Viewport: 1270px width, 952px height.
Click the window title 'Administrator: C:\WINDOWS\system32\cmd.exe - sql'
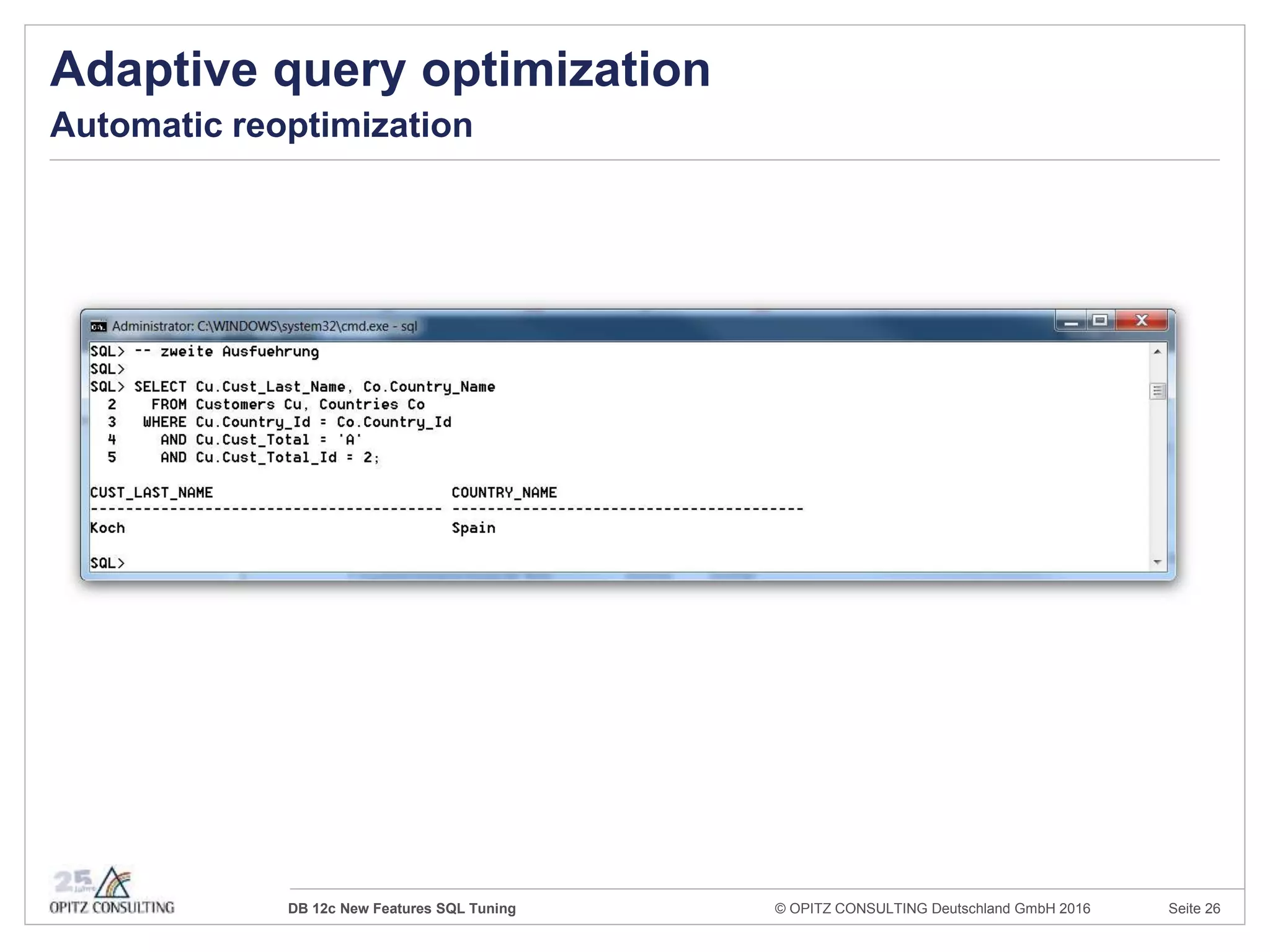265,327
